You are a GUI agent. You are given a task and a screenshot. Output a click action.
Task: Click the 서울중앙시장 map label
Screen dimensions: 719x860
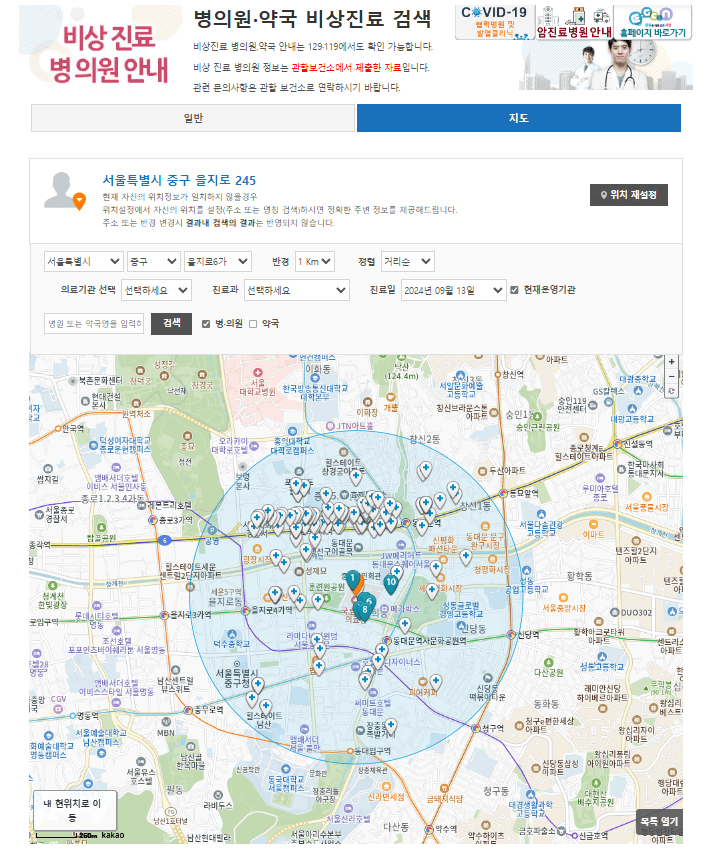pyautogui.click(x=564, y=608)
